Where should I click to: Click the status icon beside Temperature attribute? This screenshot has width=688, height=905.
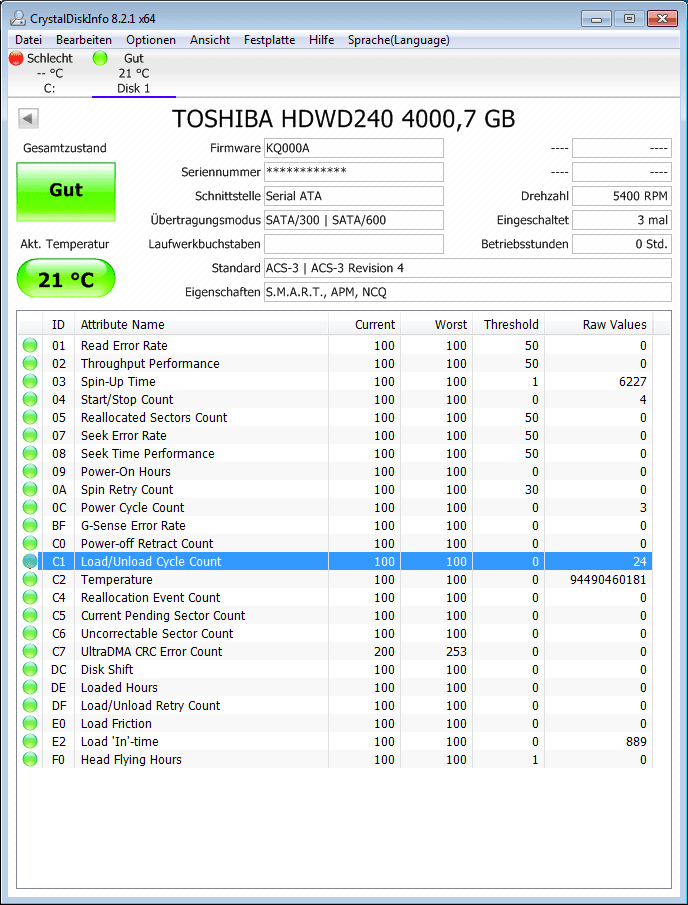tap(30, 579)
